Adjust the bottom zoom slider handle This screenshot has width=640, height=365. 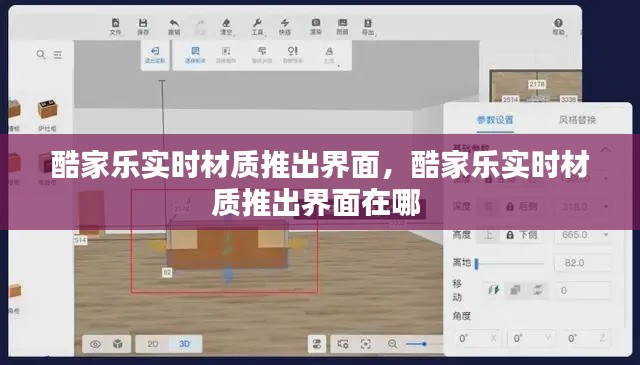[424, 344]
